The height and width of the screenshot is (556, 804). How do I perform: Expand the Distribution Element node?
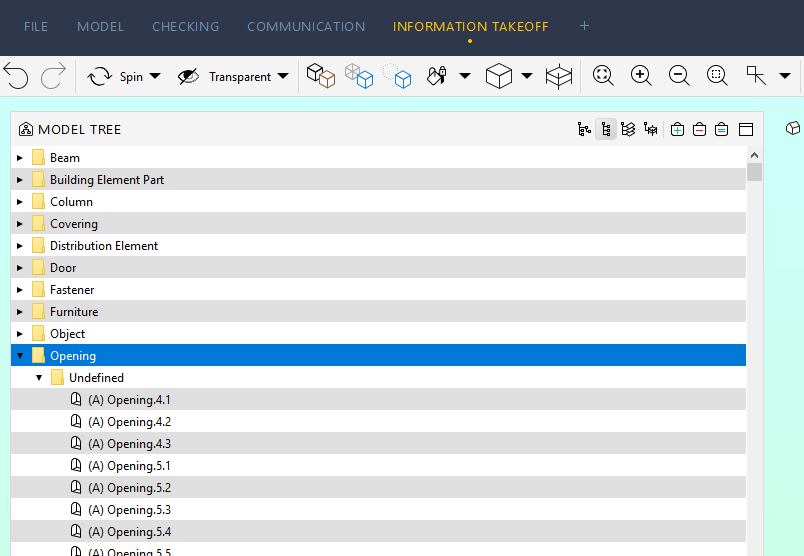[x=19, y=246]
